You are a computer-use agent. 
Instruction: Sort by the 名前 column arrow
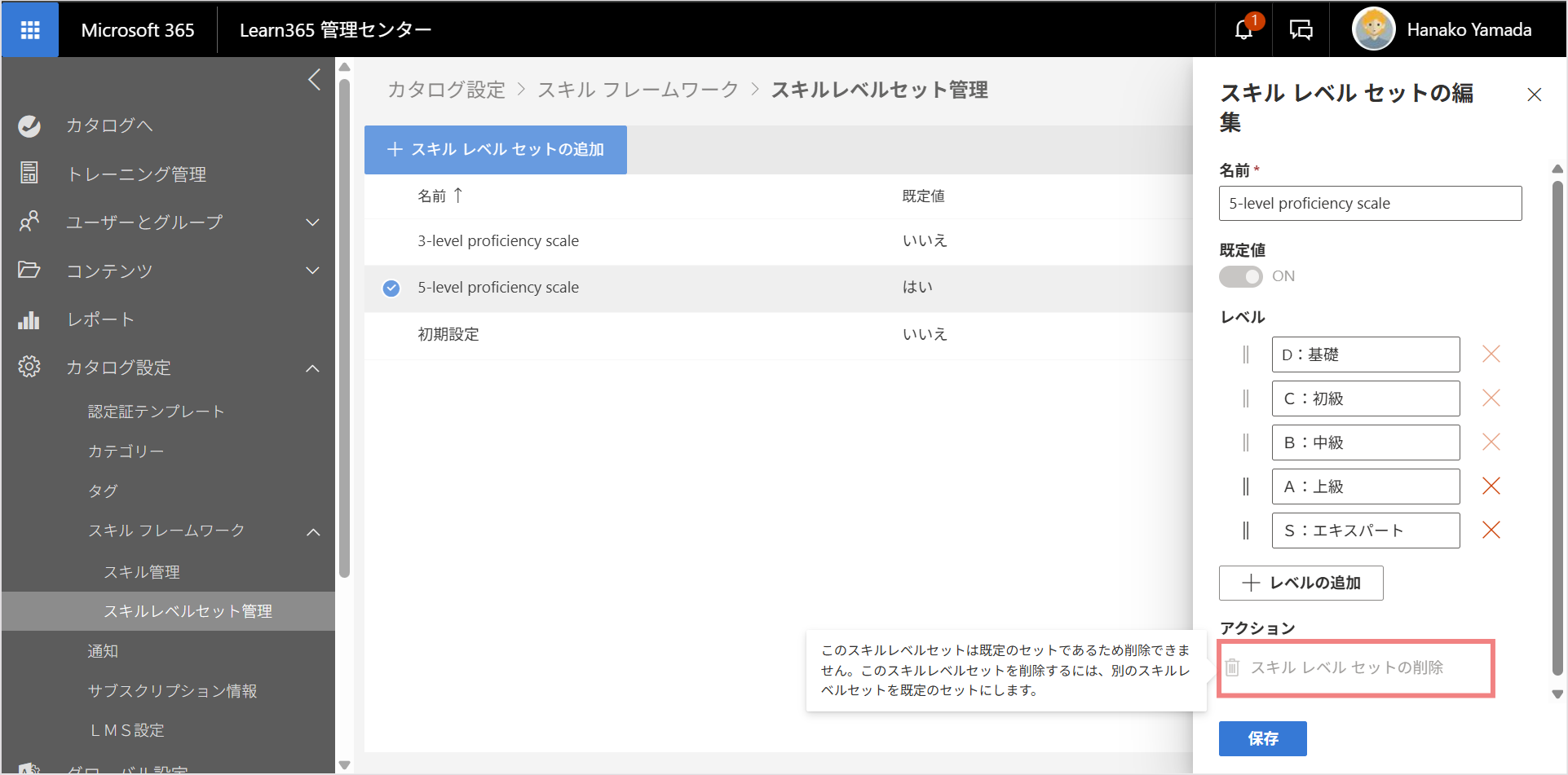coord(458,196)
